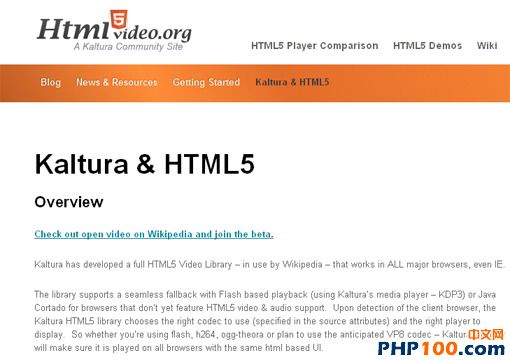Click the Overview subheading
This screenshot has width=510, height=360.
tap(69, 202)
